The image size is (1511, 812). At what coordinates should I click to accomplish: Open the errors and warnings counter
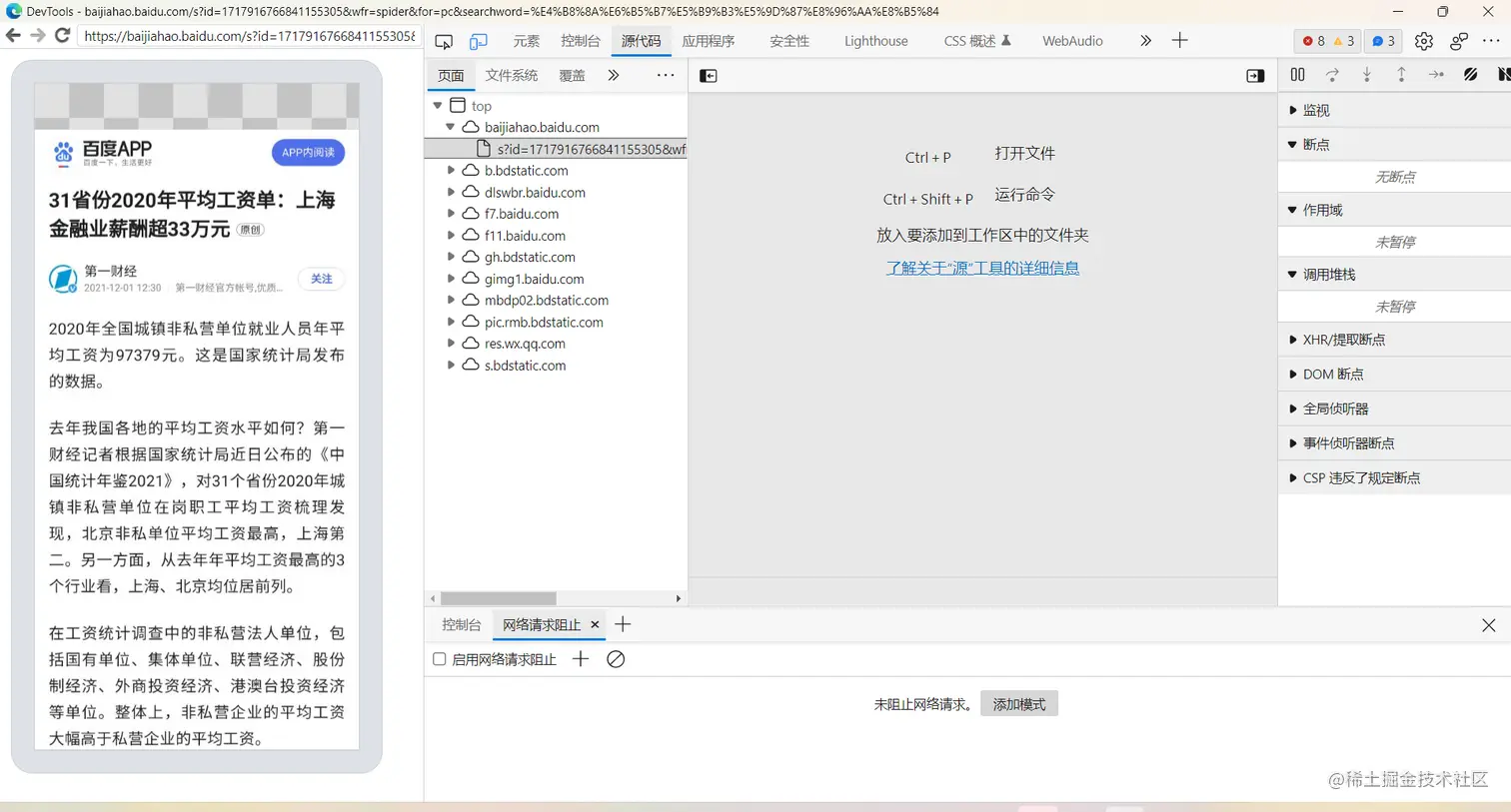tap(1328, 41)
